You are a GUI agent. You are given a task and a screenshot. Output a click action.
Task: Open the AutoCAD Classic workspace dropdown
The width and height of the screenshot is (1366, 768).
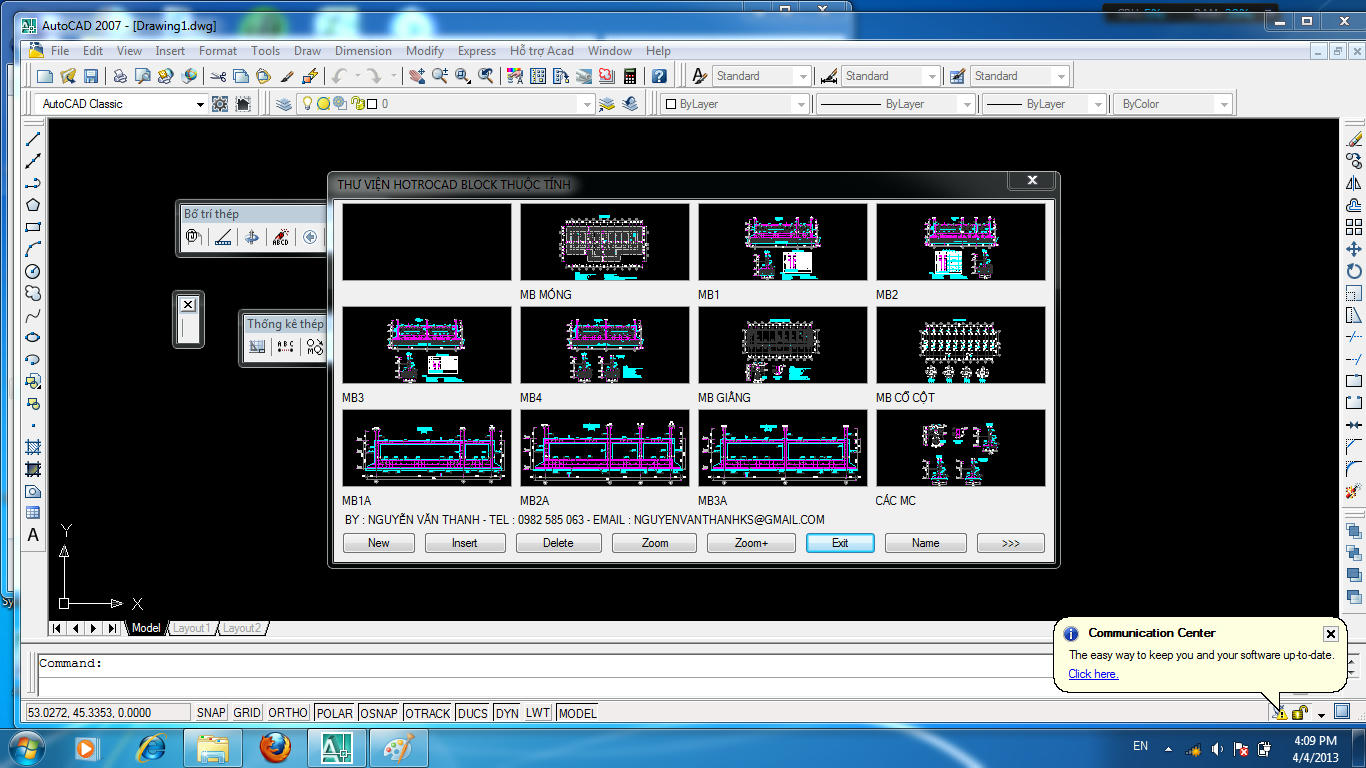(x=200, y=104)
